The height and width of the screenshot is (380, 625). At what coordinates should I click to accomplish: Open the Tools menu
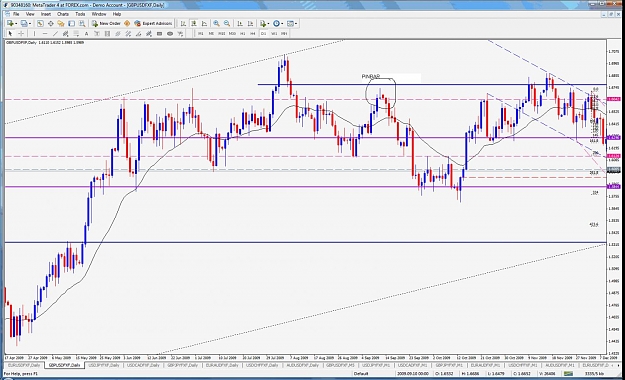(x=80, y=14)
